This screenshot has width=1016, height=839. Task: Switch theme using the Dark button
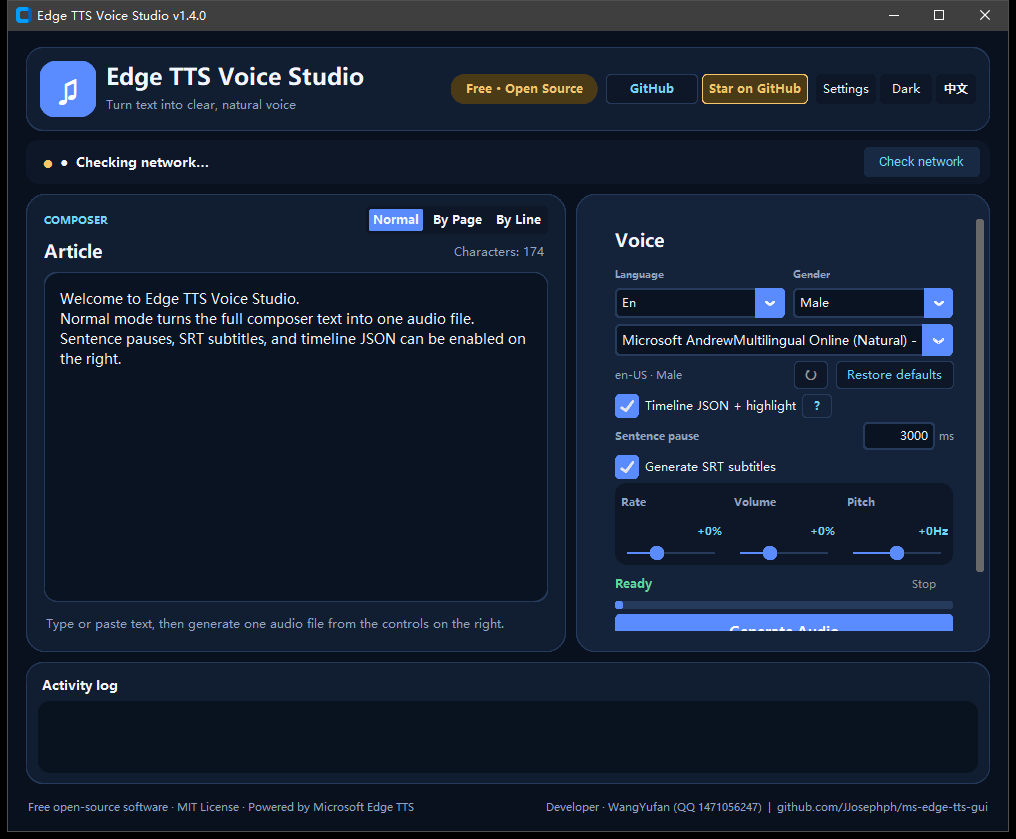906,89
